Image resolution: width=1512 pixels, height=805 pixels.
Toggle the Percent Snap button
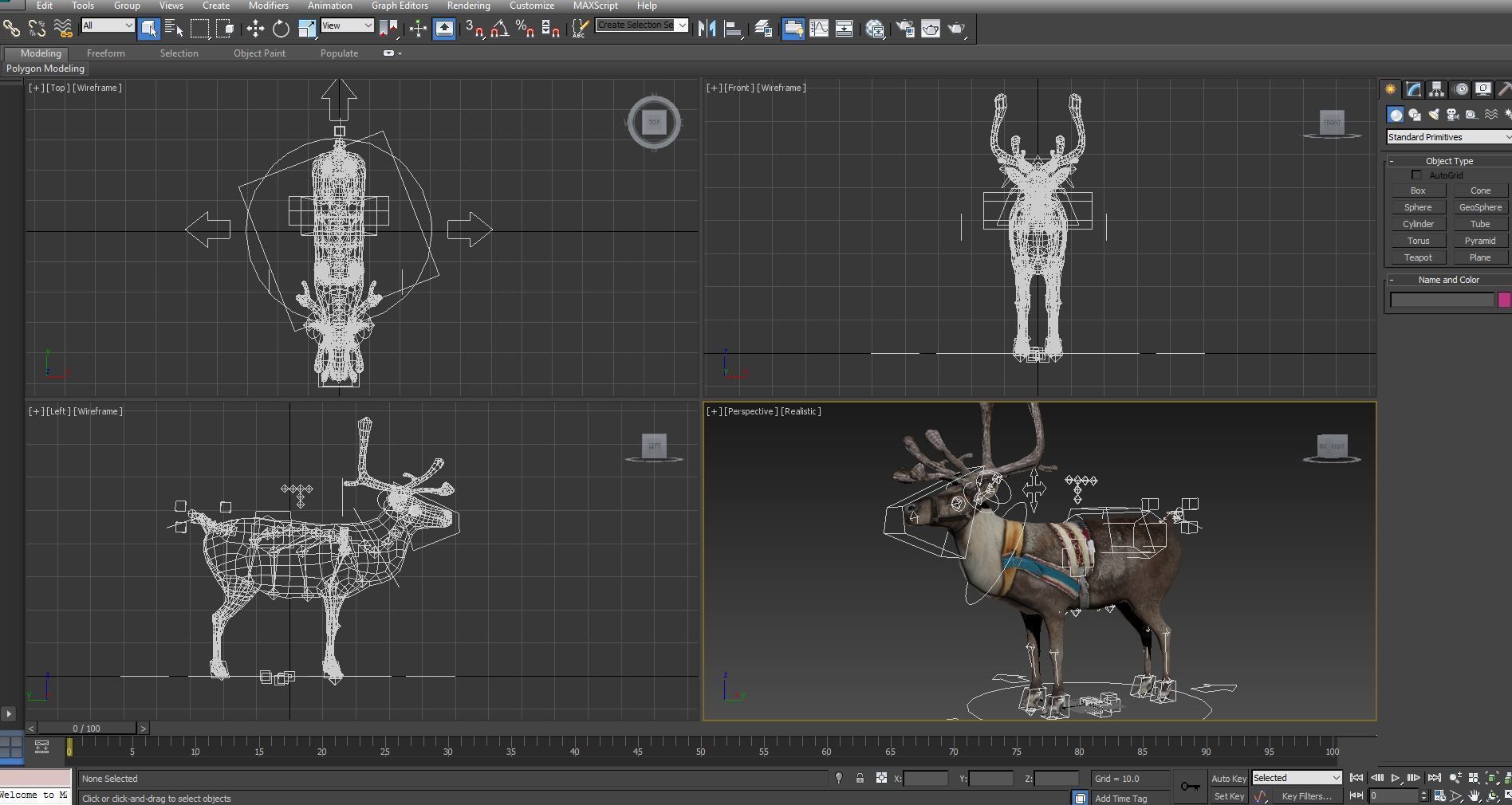pyautogui.click(x=525, y=29)
